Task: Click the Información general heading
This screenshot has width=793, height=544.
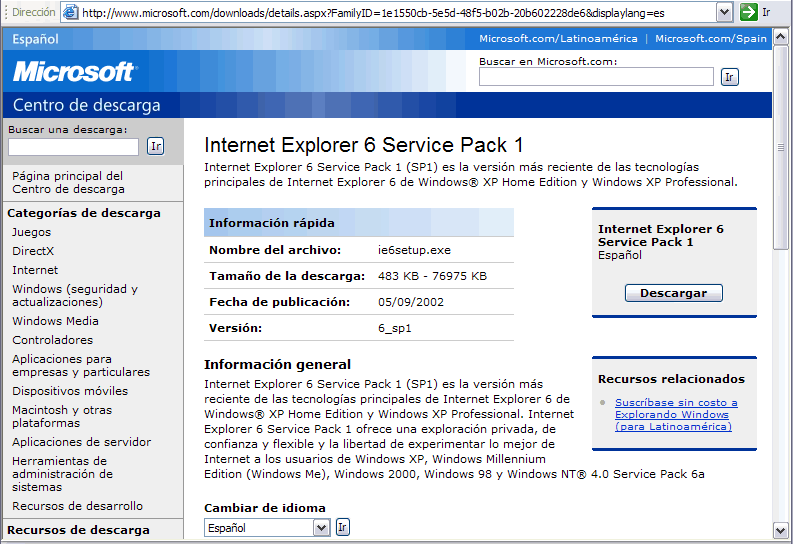Action: point(277,365)
